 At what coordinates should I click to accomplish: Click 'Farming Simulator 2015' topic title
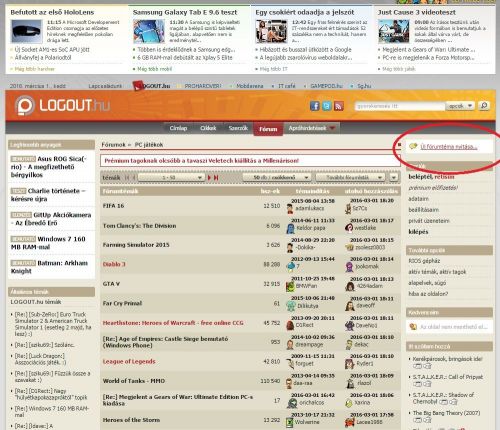pyautogui.click(x=136, y=245)
